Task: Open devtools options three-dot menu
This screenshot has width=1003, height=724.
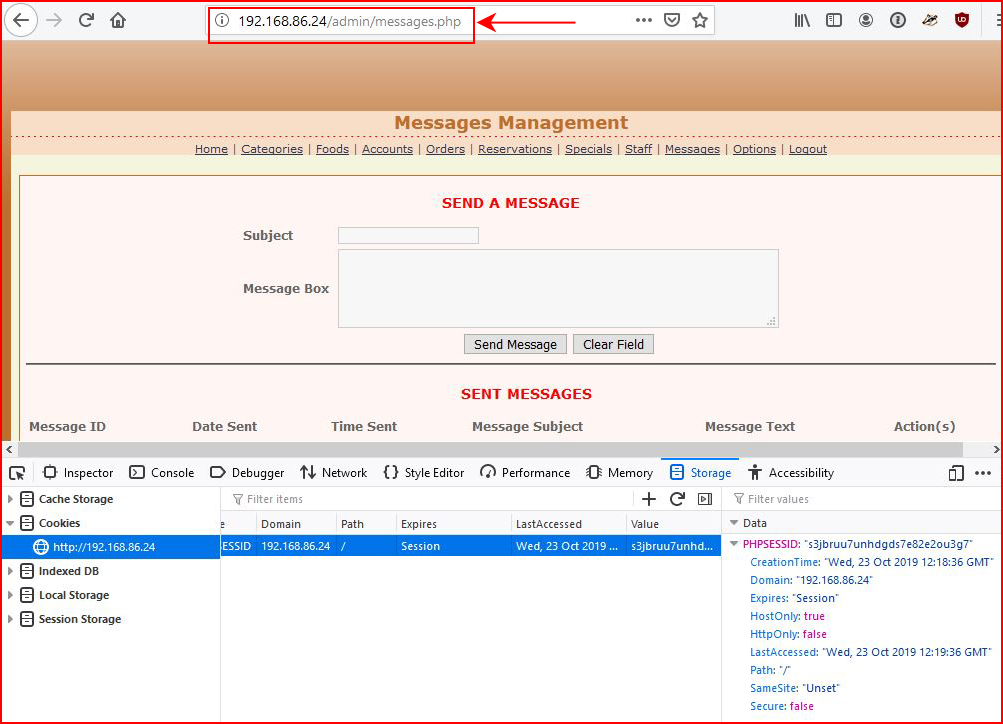Action: tap(983, 473)
